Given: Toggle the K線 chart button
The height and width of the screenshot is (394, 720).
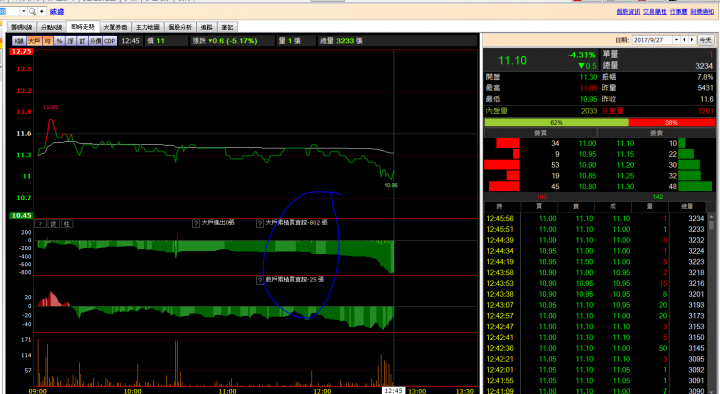Looking at the screenshot, I should pyautogui.click(x=19, y=41).
